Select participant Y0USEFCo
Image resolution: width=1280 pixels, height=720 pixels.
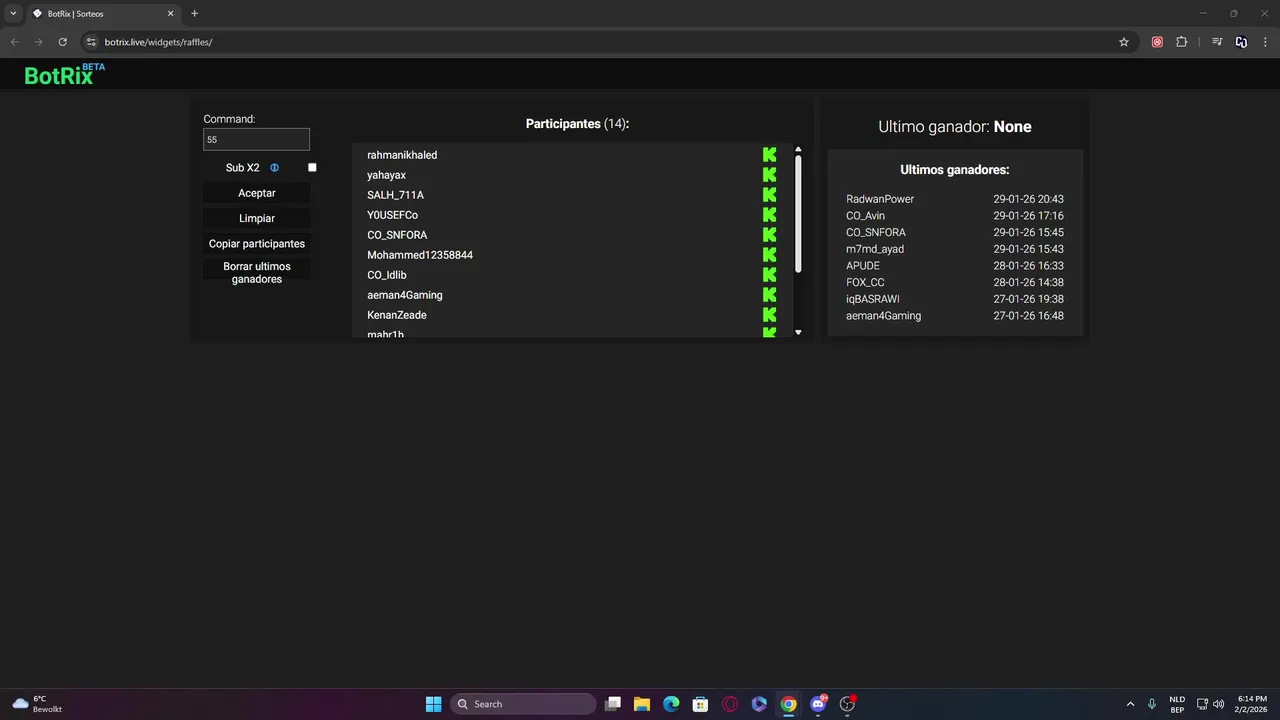pos(392,215)
